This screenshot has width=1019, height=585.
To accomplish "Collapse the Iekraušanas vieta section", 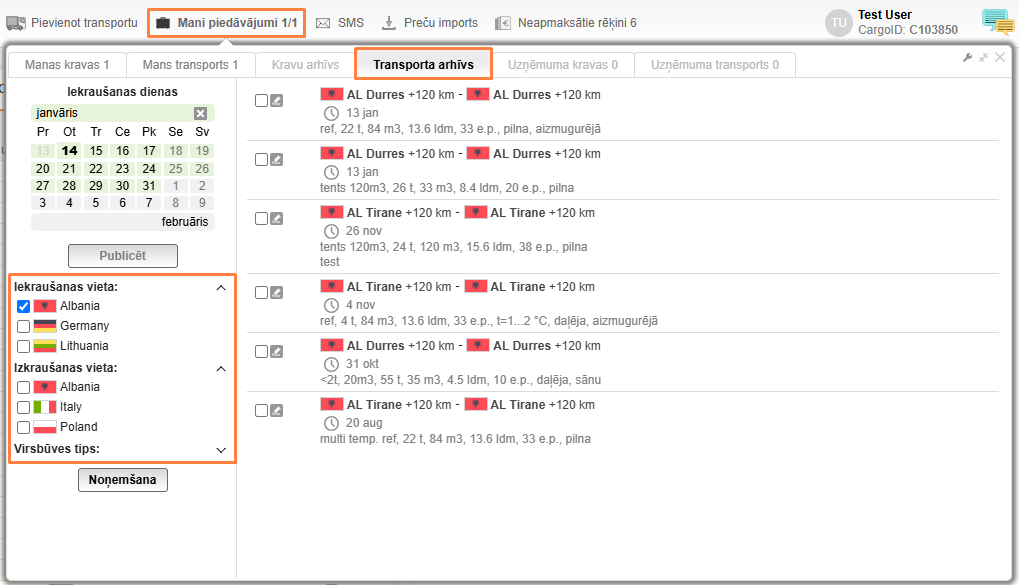I will [x=221, y=287].
